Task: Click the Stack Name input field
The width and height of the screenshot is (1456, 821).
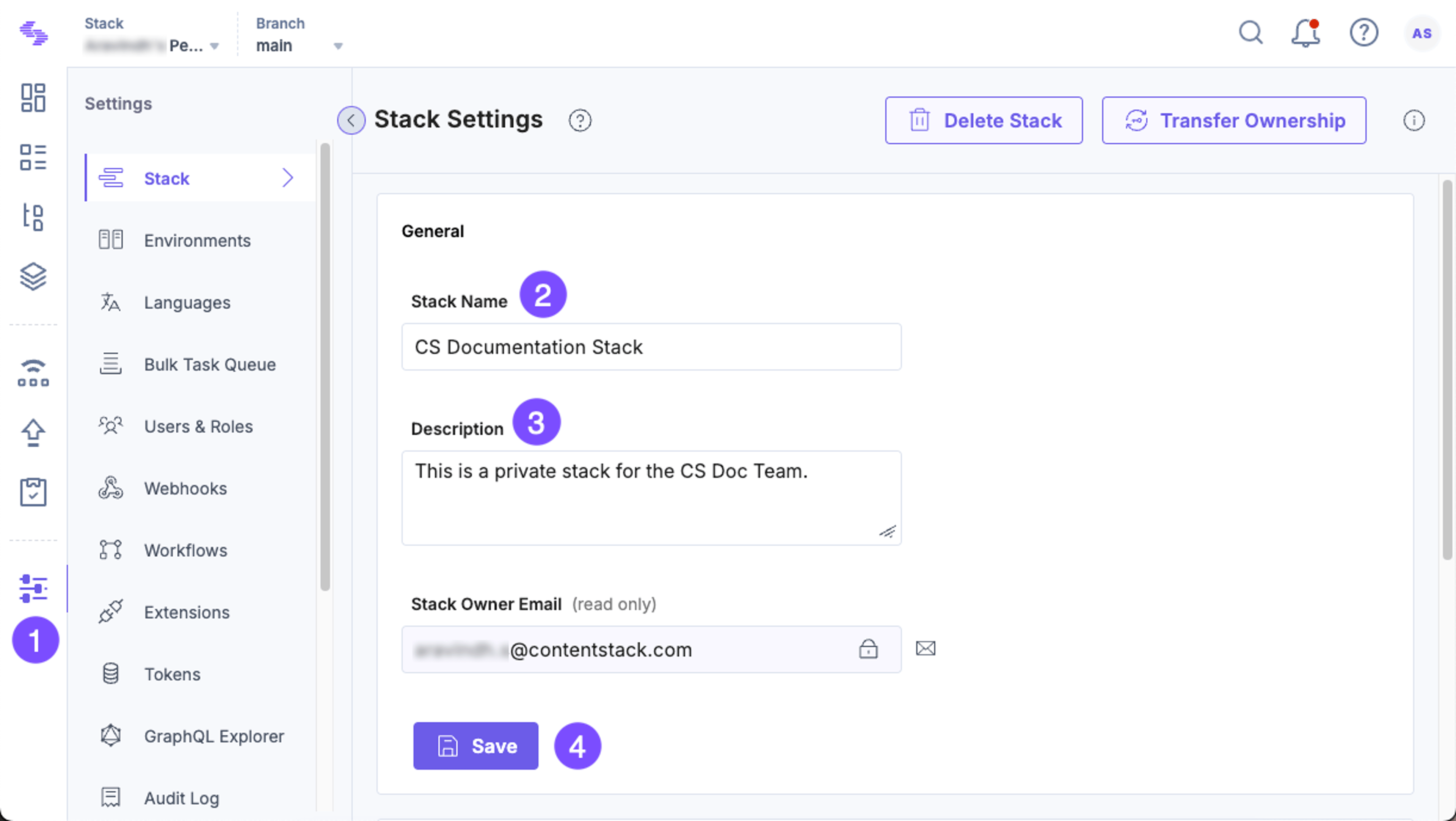Action: tap(651, 347)
